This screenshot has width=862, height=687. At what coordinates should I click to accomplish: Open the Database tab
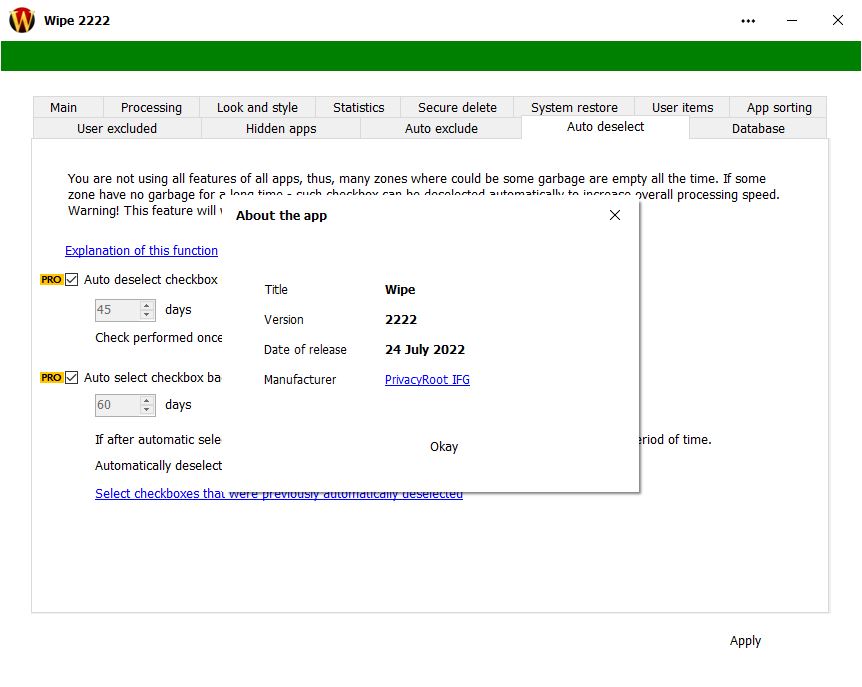coord(758,128)
